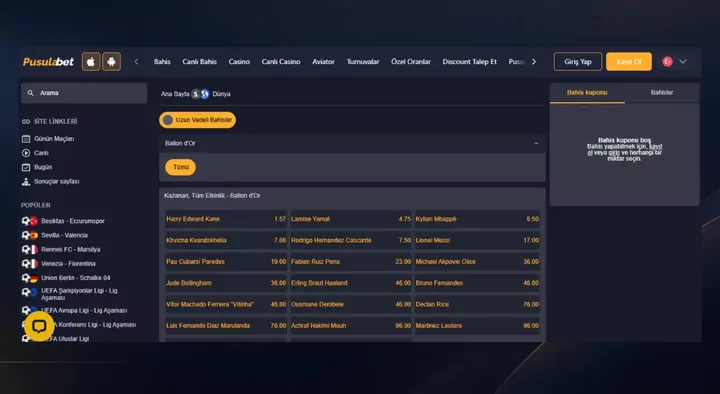
Task: Select Rodrigo Hernandez Cascante odds 7.50
Action: click(351, 240)
